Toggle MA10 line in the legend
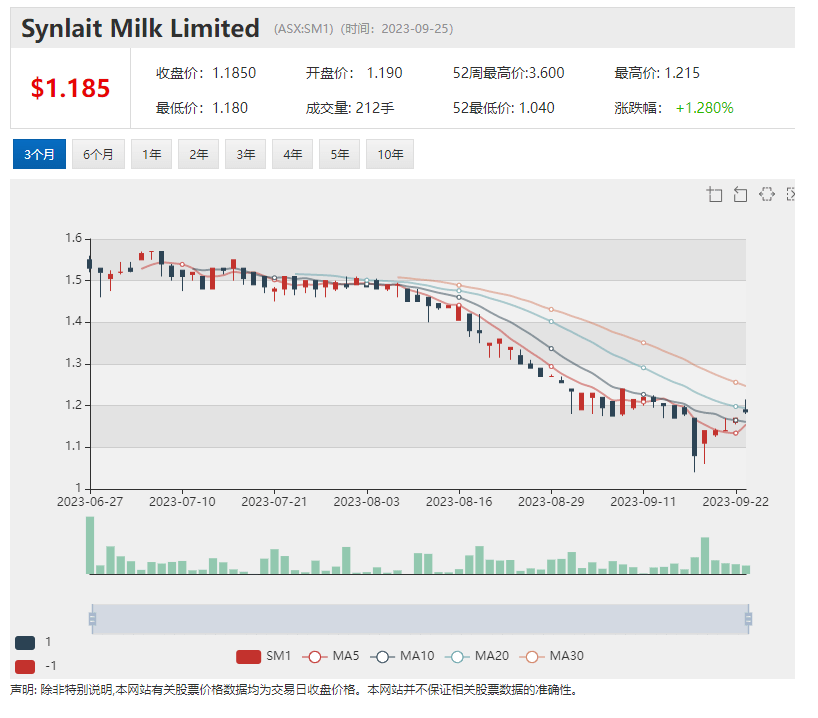The image size is (818, 718). (402, 656)
